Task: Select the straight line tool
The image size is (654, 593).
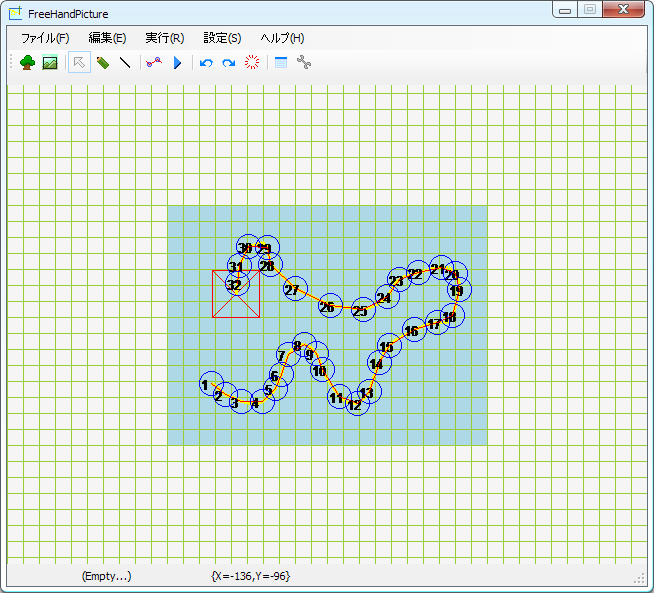Action: point(125,63)
